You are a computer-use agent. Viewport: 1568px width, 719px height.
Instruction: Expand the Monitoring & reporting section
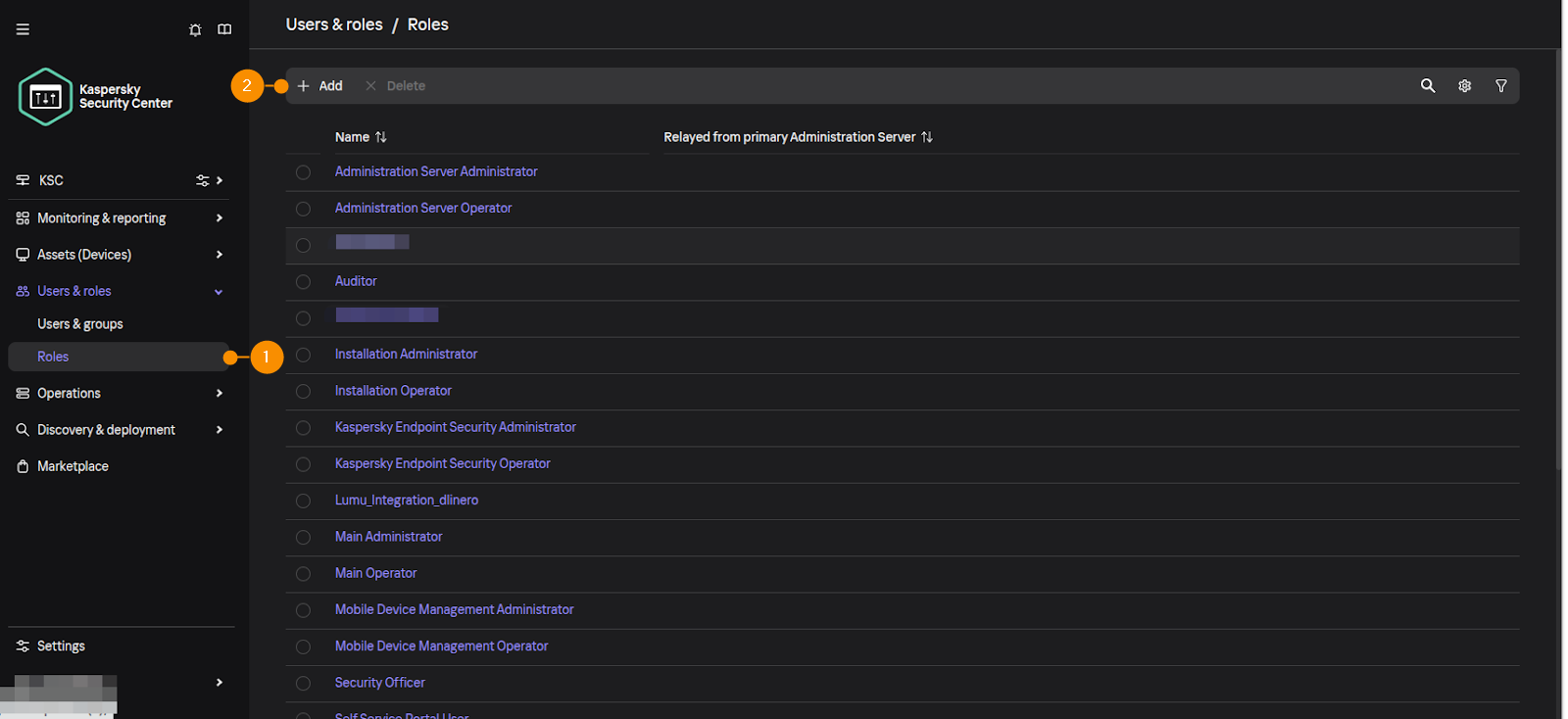pyautogui.click(x=219, y=218)
